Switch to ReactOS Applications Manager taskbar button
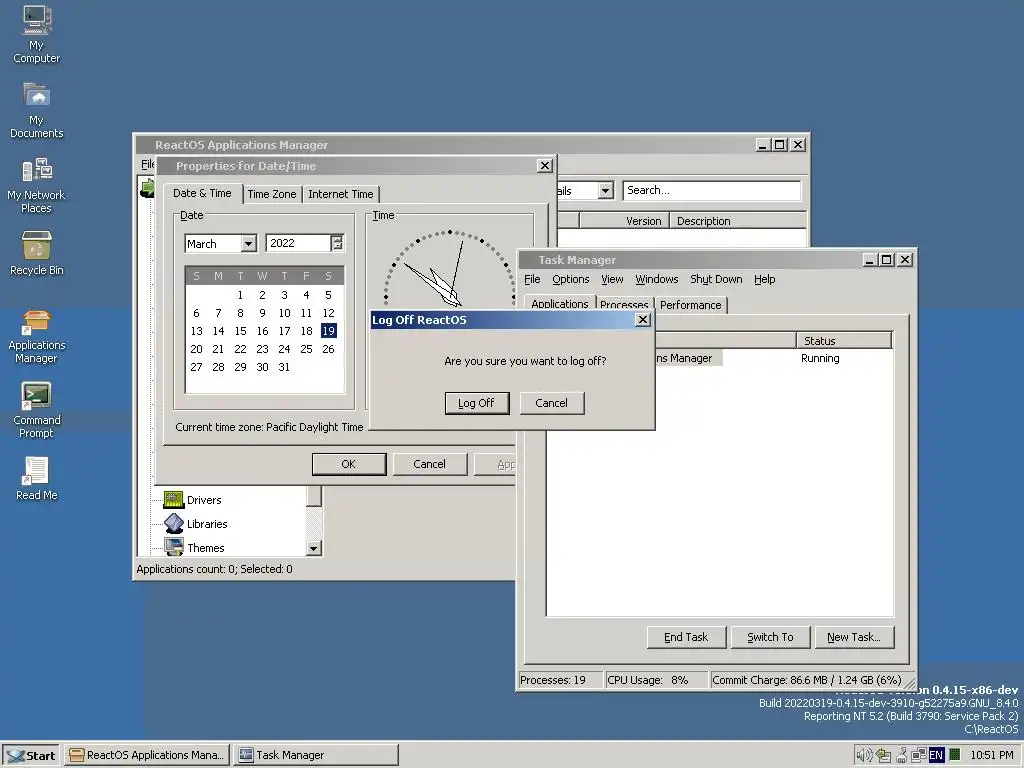The image size is (1024, 768). click(x=147, y=755)
